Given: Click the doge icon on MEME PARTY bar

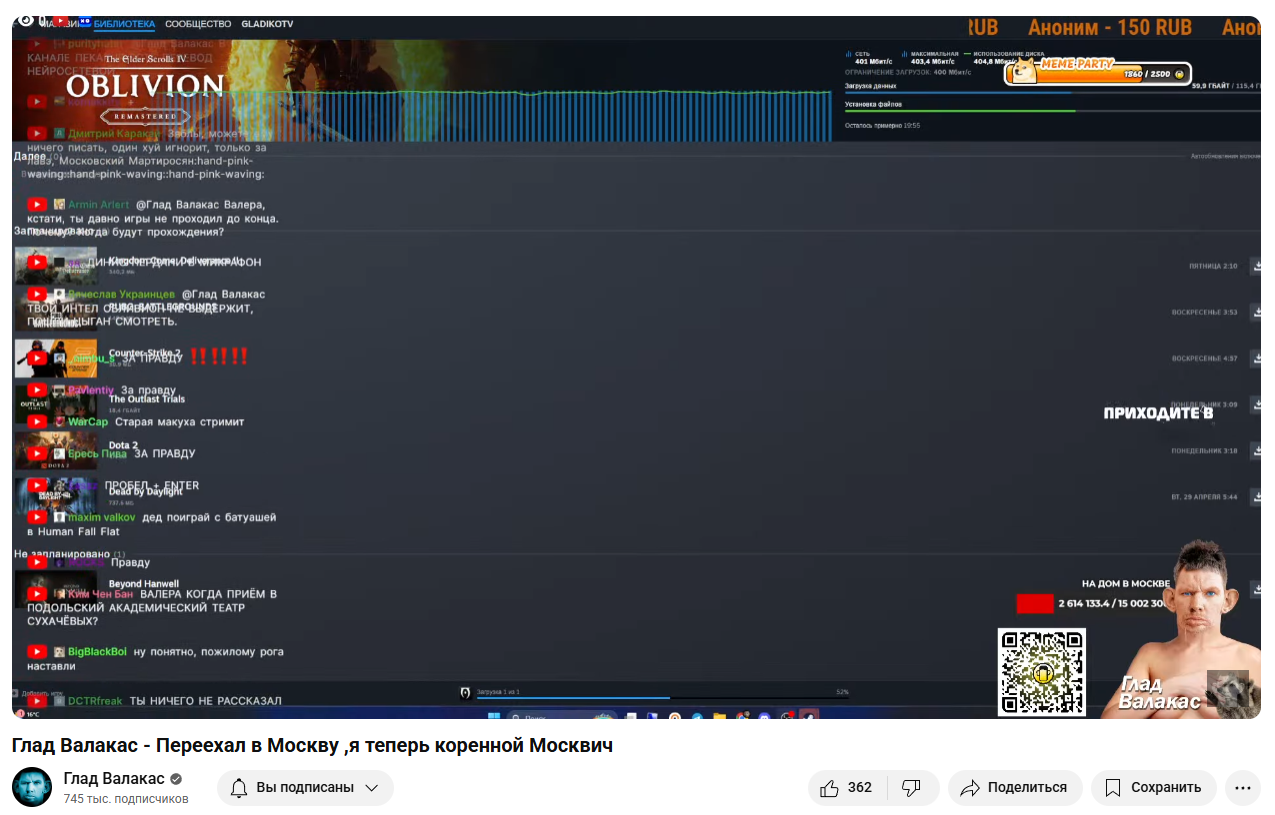Looking at the screenshot, I should click(1023, 71).
